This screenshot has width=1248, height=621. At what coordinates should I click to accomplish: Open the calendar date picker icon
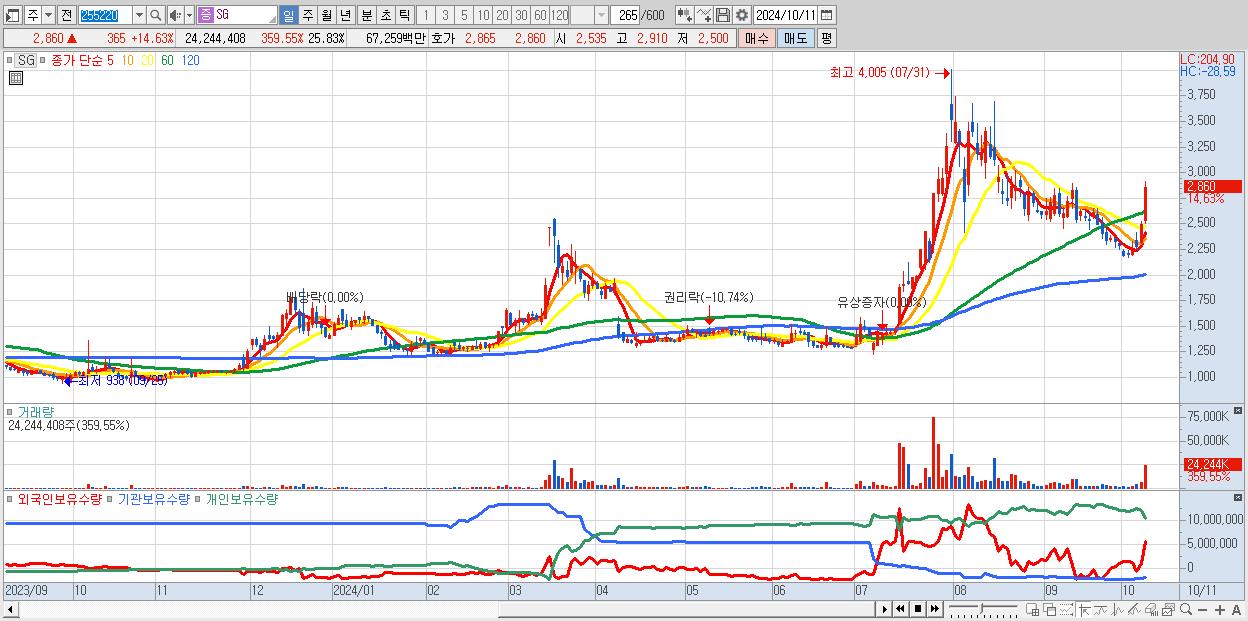coord(826,15)
